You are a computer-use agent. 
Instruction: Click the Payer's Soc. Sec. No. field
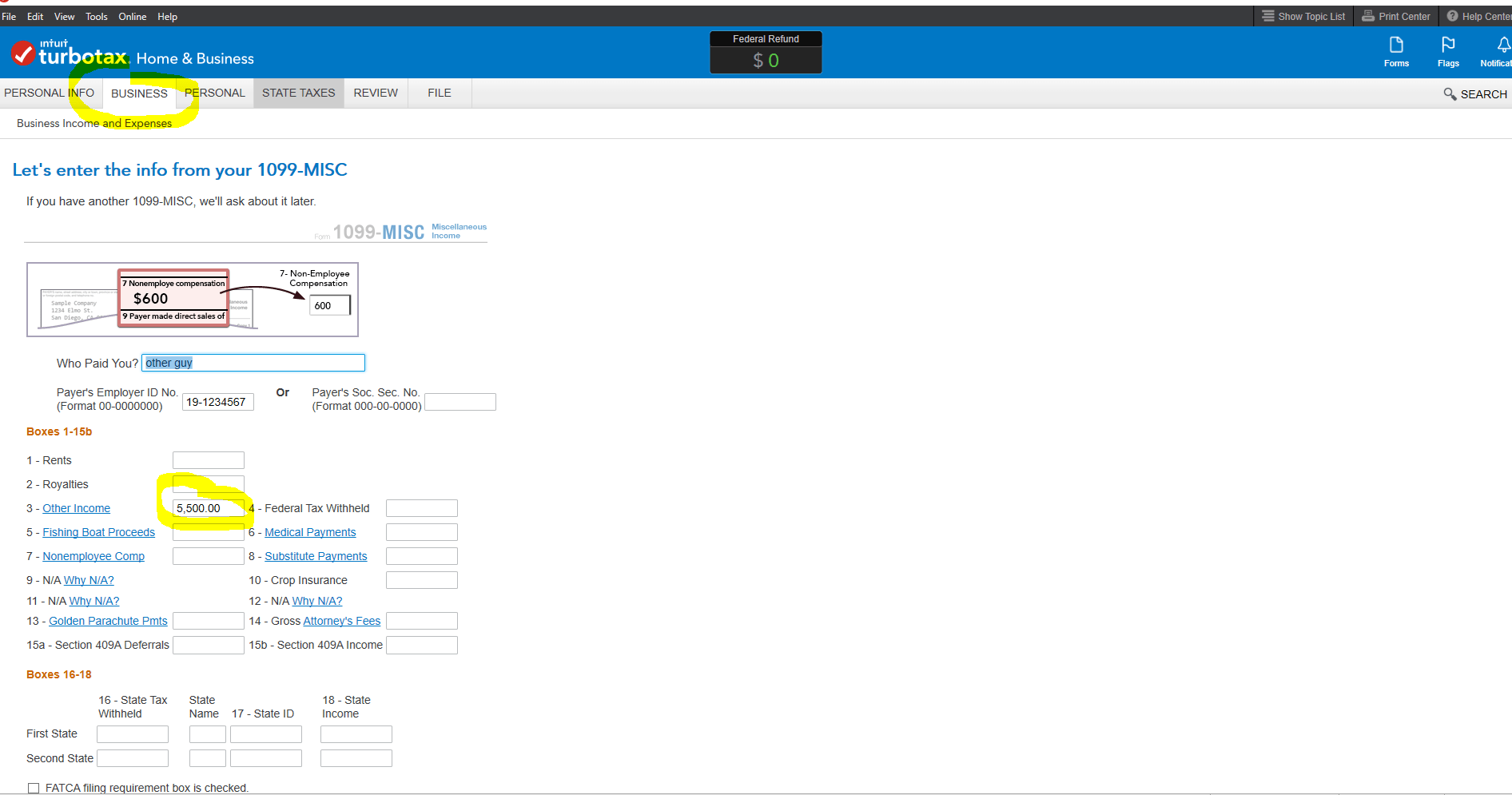[460, 402]
